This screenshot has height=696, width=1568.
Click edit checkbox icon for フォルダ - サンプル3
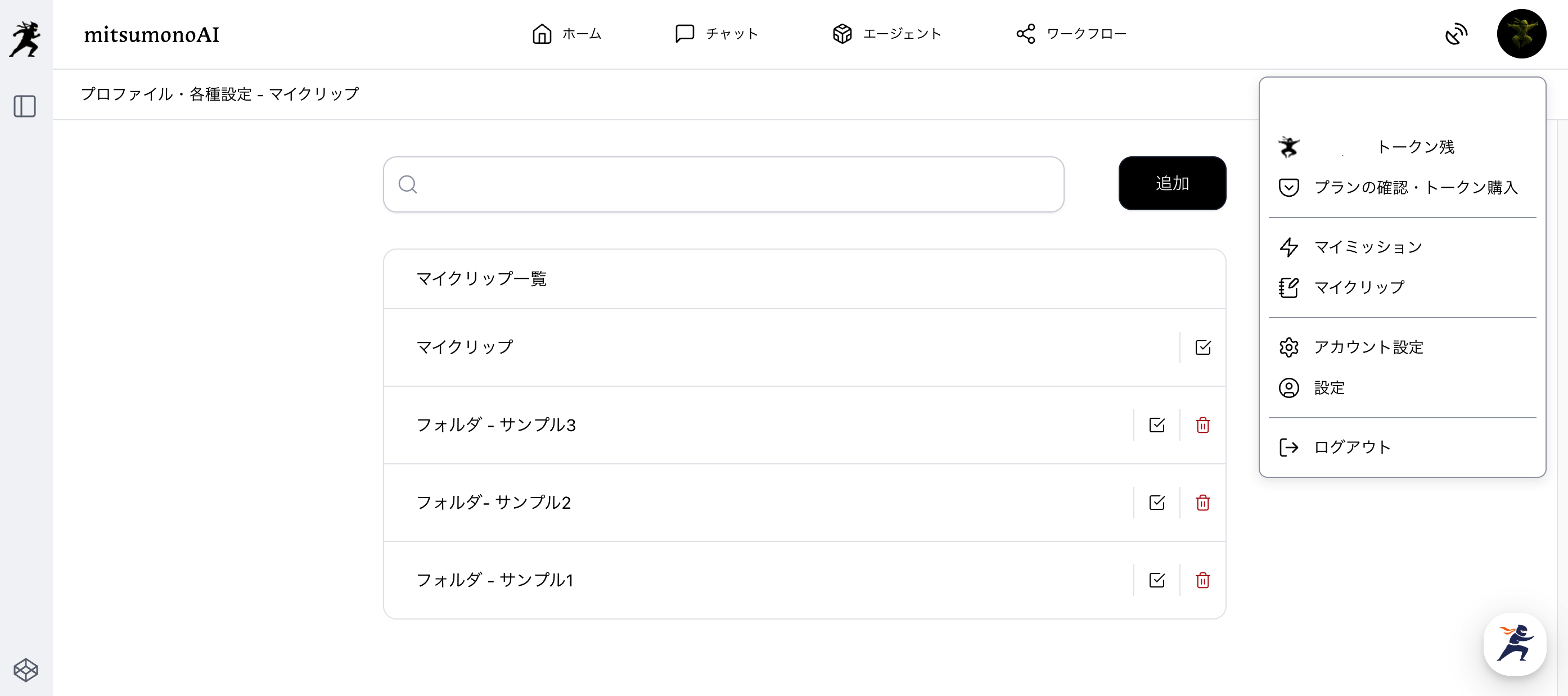pyautogui.click(x=1156, y=425)
